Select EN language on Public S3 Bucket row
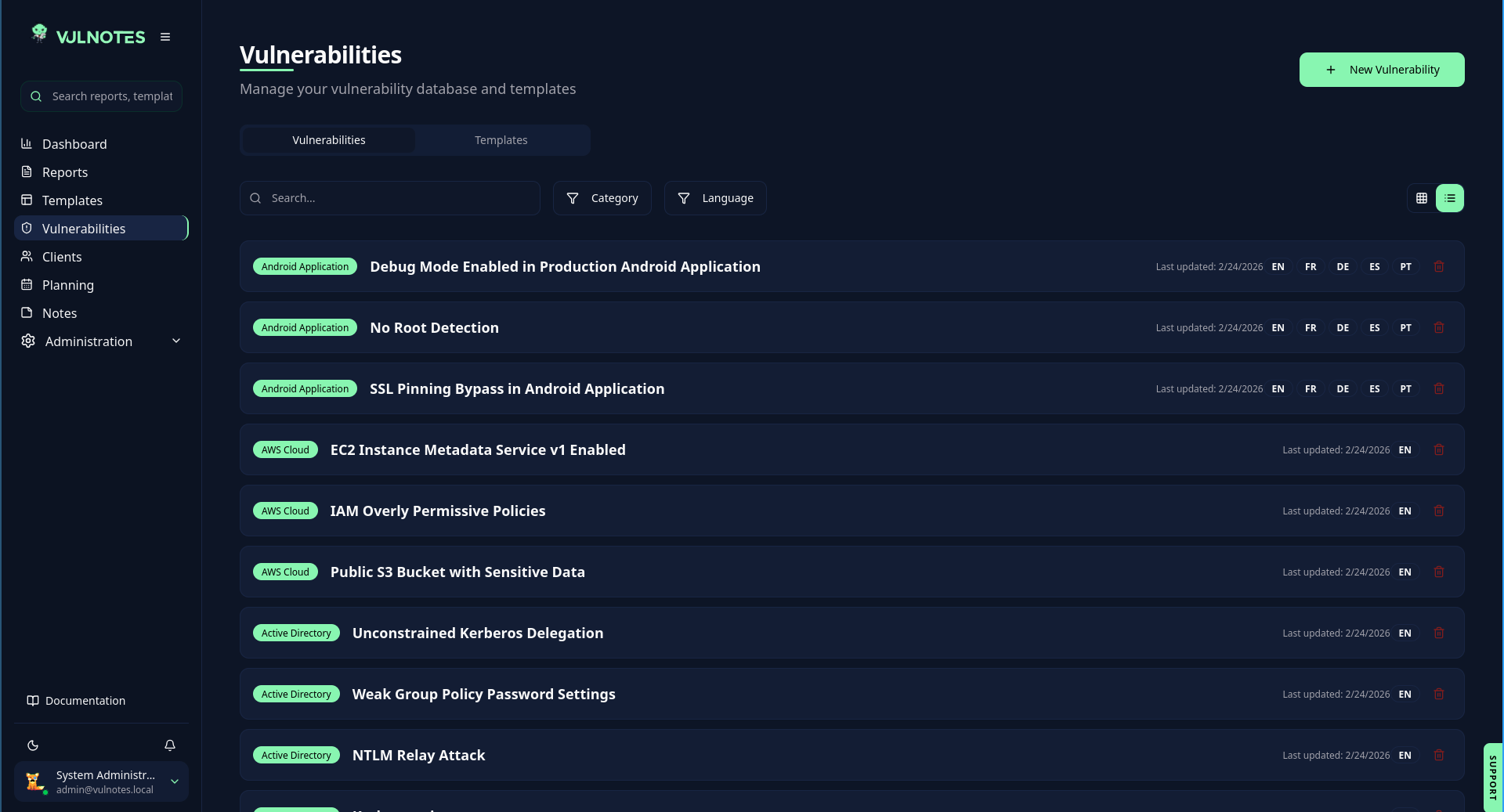 [1405, 572]
